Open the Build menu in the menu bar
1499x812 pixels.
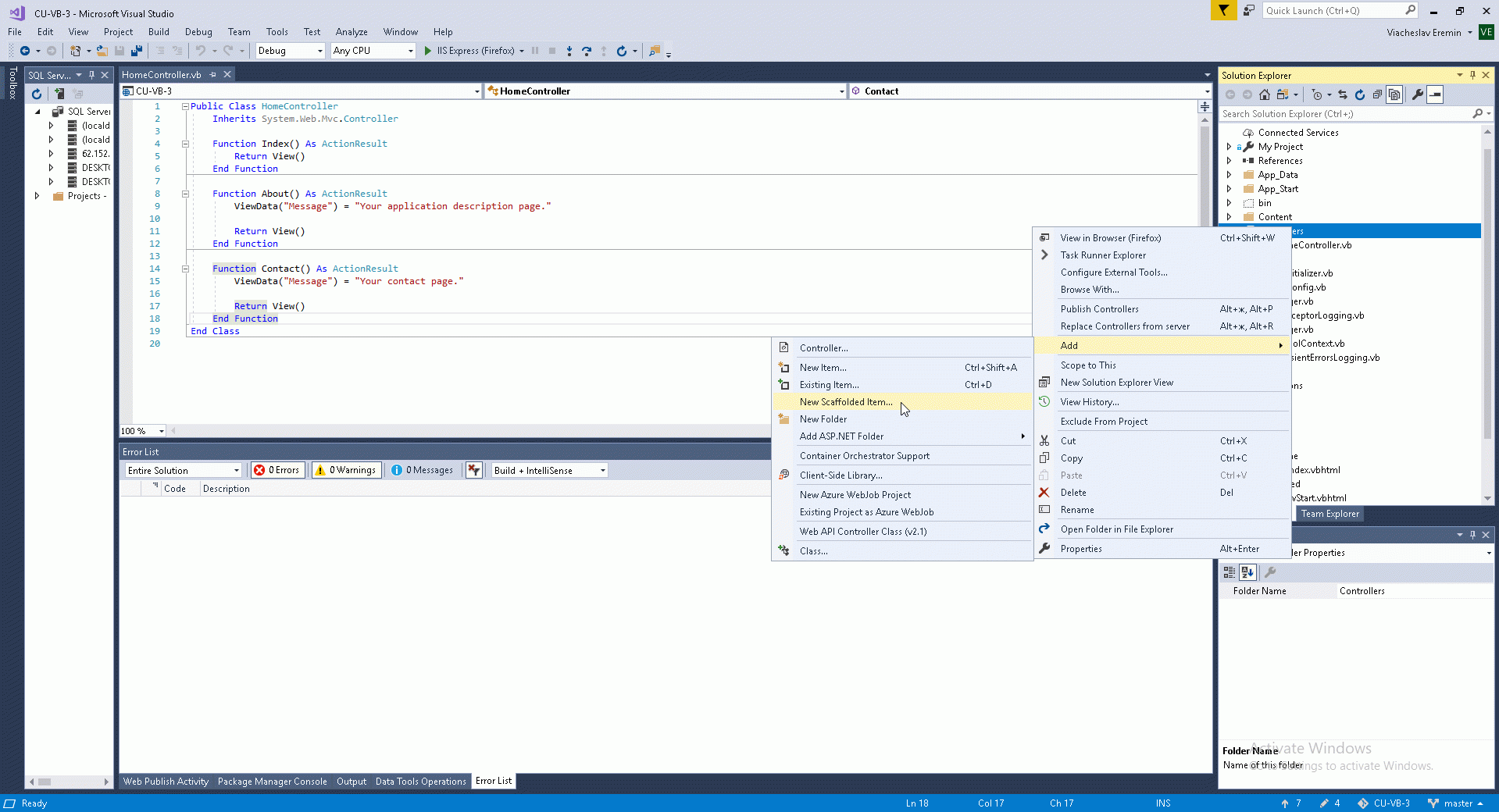pyautogui.click(x=159, y=32)
